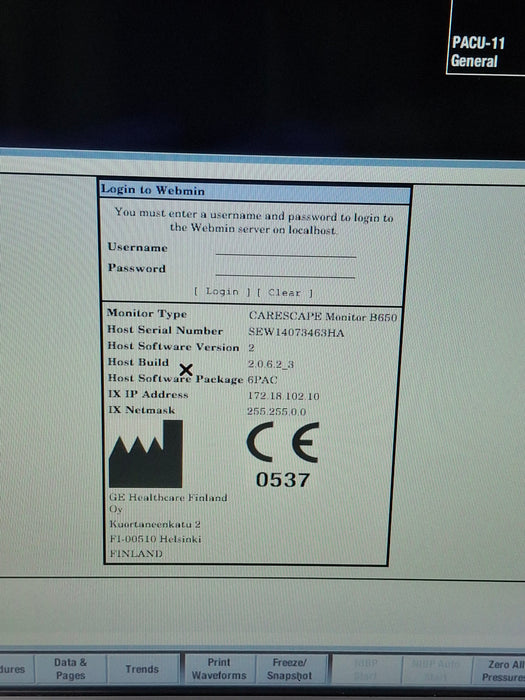This screenshot has width=525, height=700.
Task: Click the 0537 notified body number
Action: [x=283, y=480]
